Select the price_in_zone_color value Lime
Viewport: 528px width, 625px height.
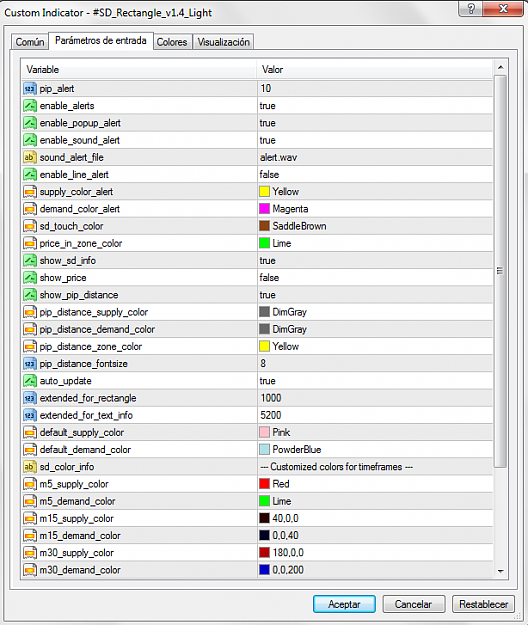point(282,243)
